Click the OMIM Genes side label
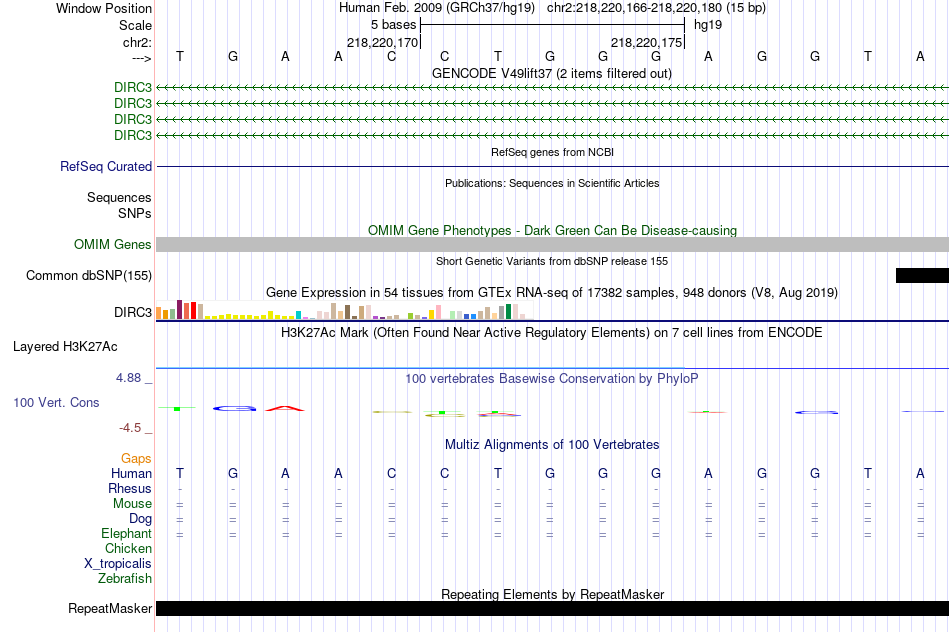 112,245
